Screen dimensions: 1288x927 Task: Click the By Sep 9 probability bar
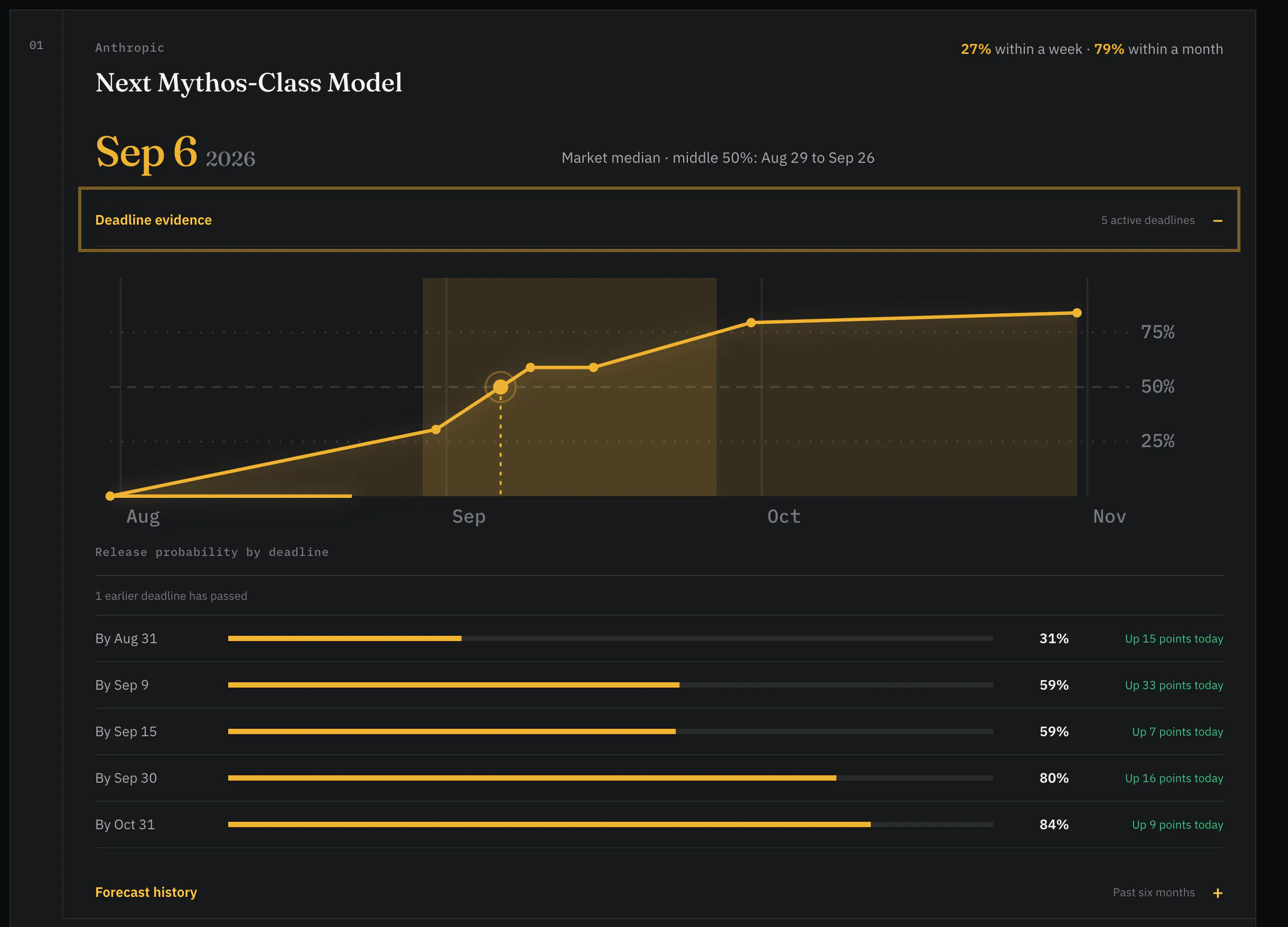(x=611, y=685)
